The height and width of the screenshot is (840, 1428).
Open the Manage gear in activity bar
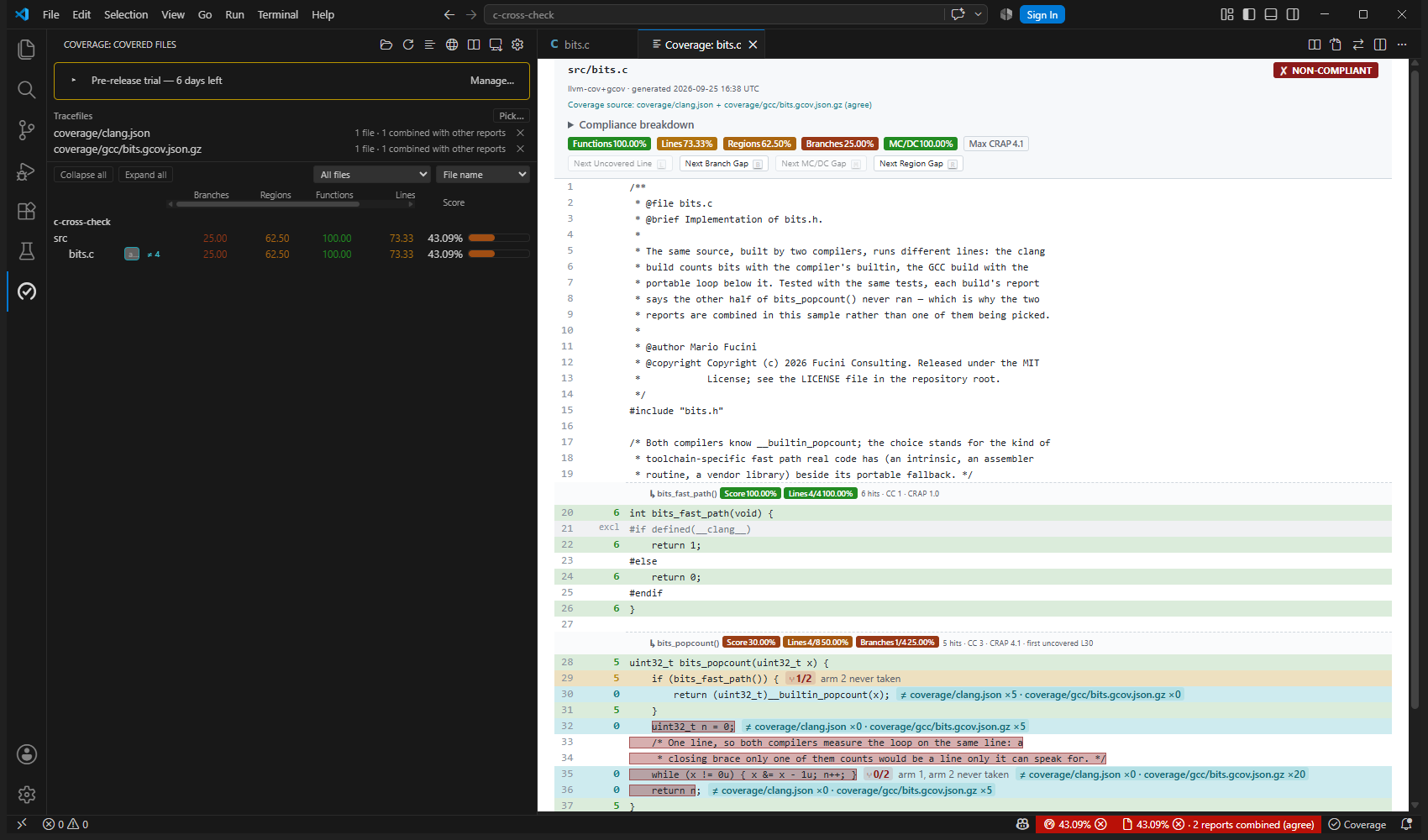[26, 795]
